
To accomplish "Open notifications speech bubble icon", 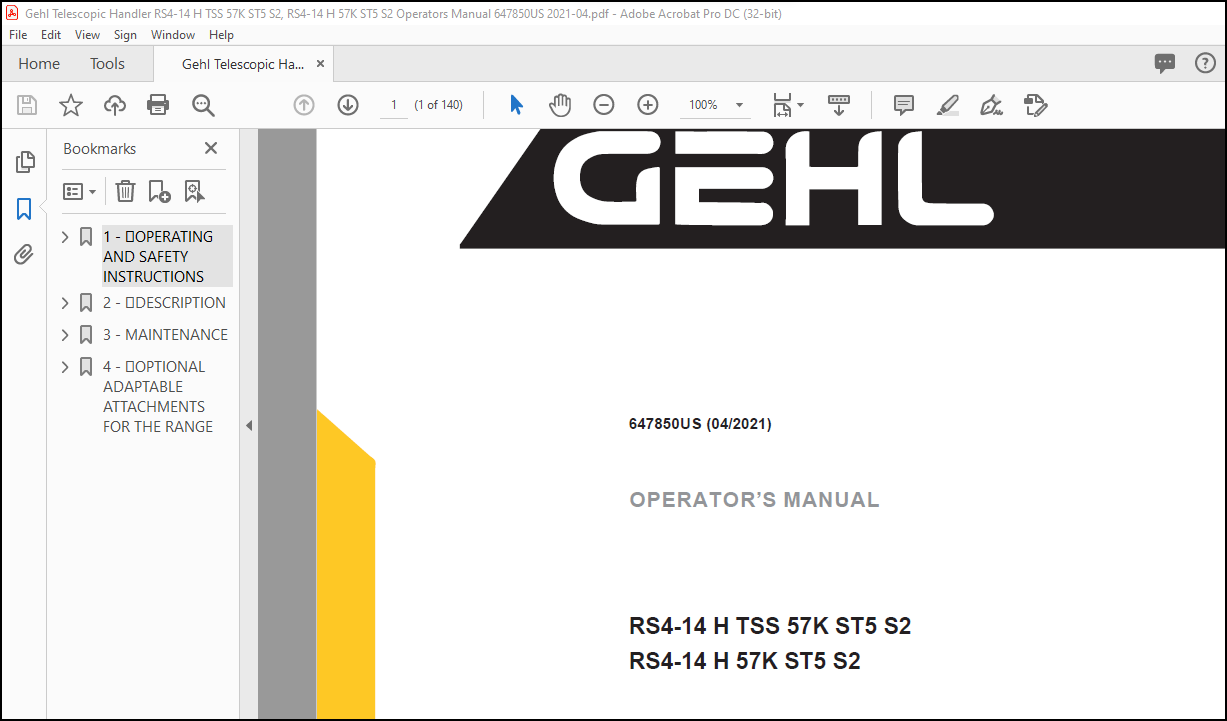I will (1165, 63).
